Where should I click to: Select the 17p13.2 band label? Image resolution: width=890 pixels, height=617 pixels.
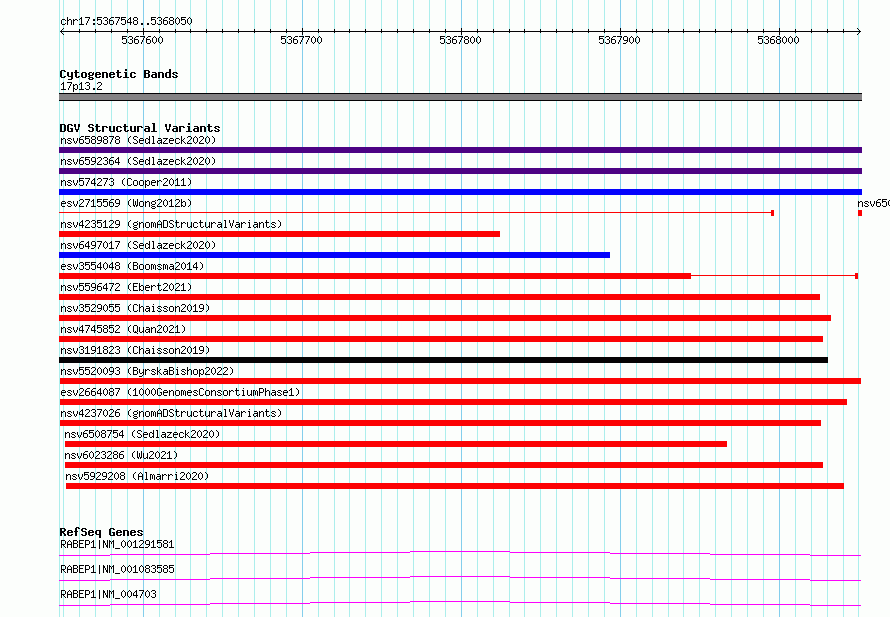point(81,86)
